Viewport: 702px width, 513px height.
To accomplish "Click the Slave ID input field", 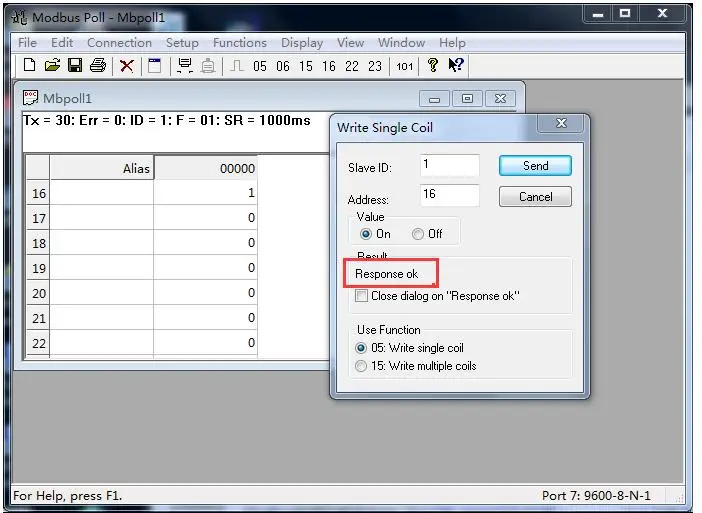I will pyautogui.click(x=450, y=165).
